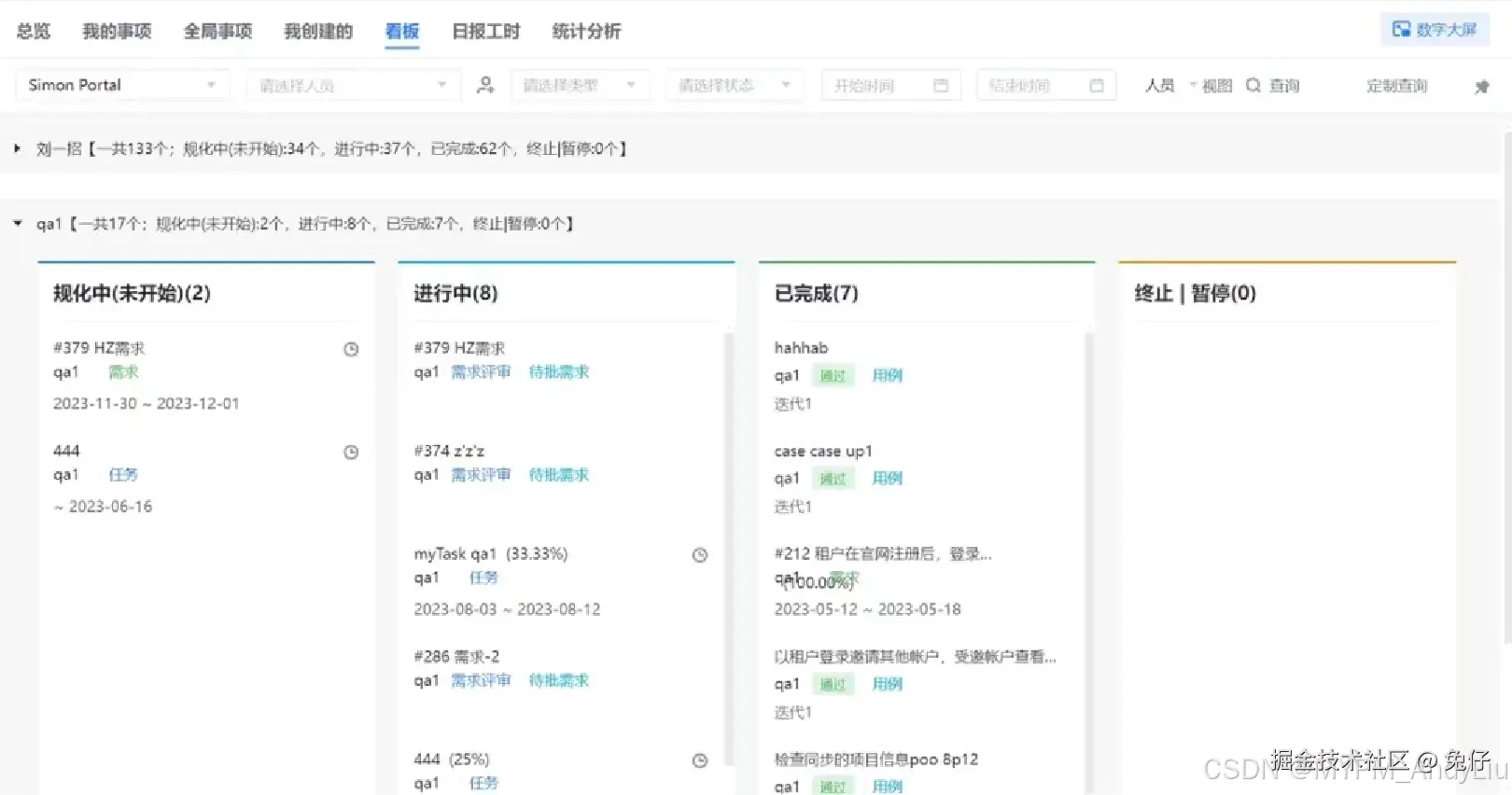Open the 统计分析 tab
The image size is (1512, 795).
tap(586, 31)
